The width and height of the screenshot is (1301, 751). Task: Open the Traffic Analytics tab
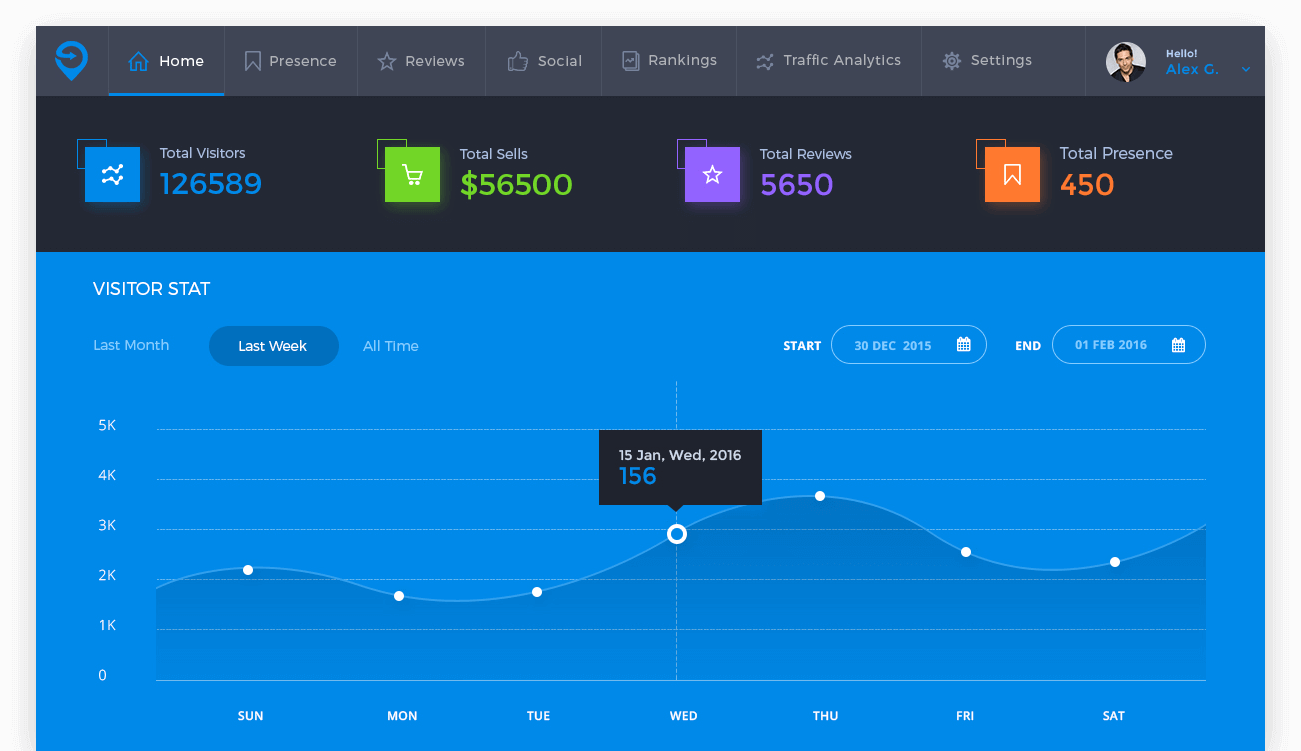(x=828, y=61)
